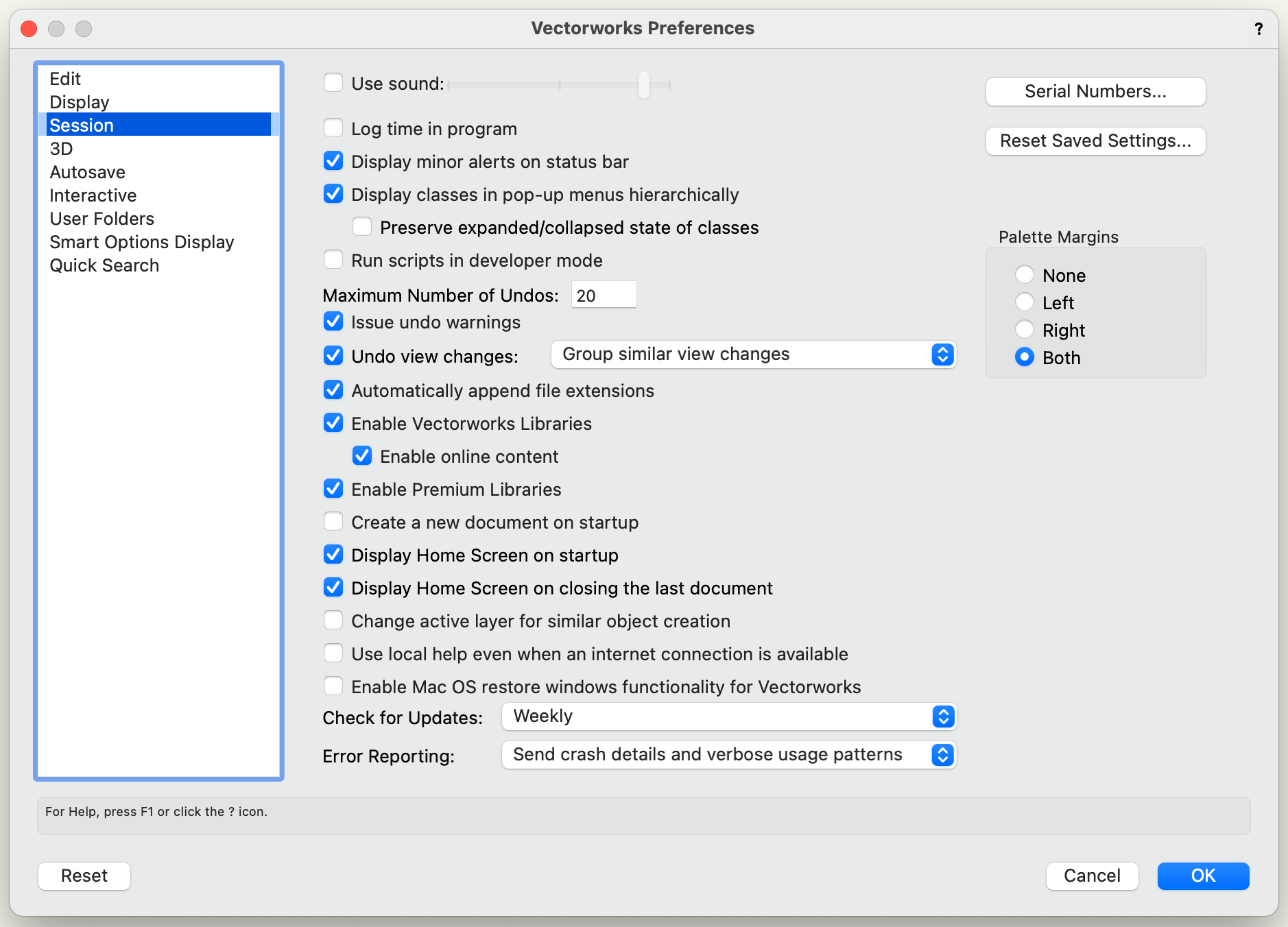Select Both palette margins radio button
1288x927 pixels.
[1025, 357]
